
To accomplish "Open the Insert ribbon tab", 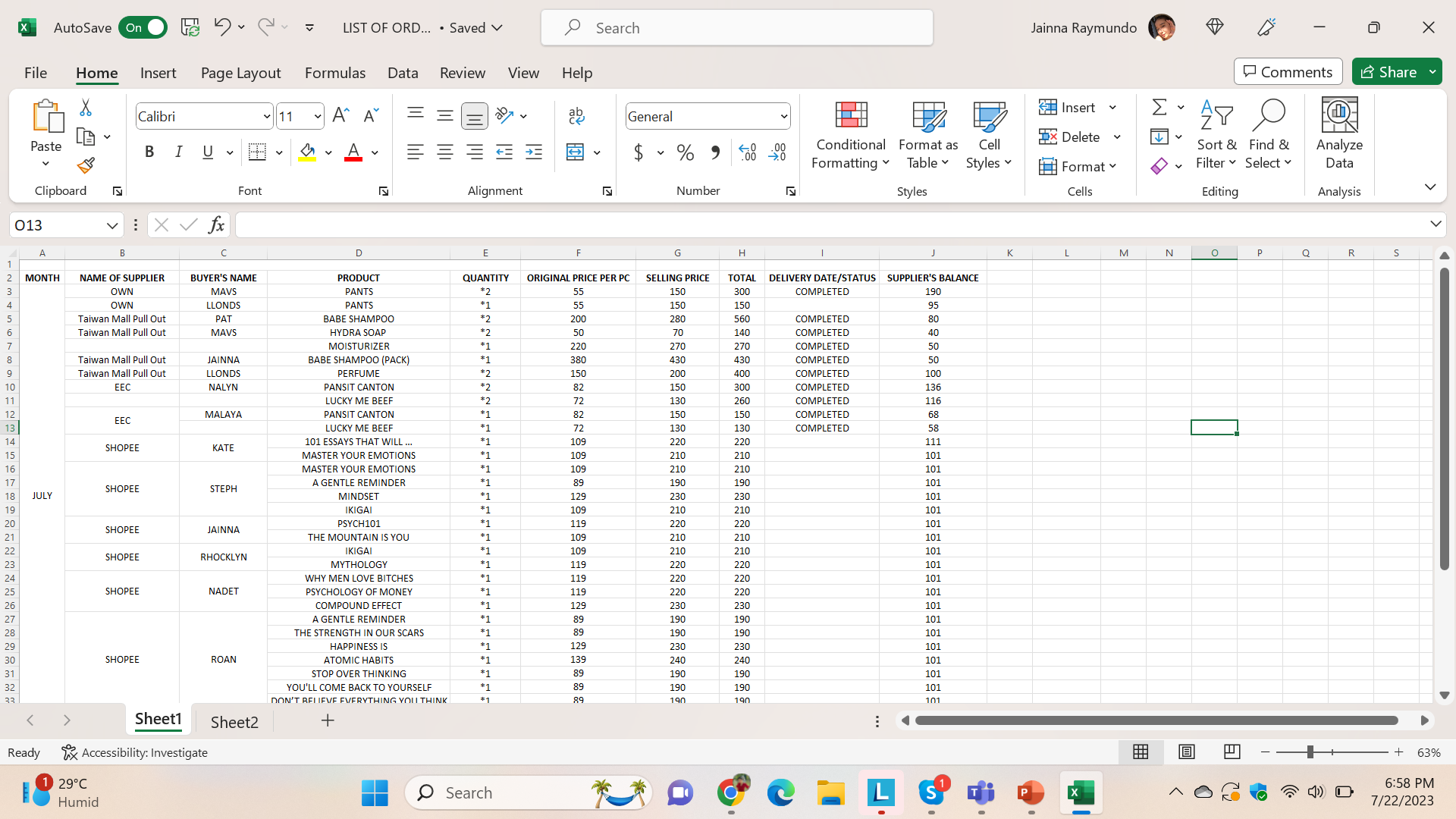I will (x=158, y=73).
